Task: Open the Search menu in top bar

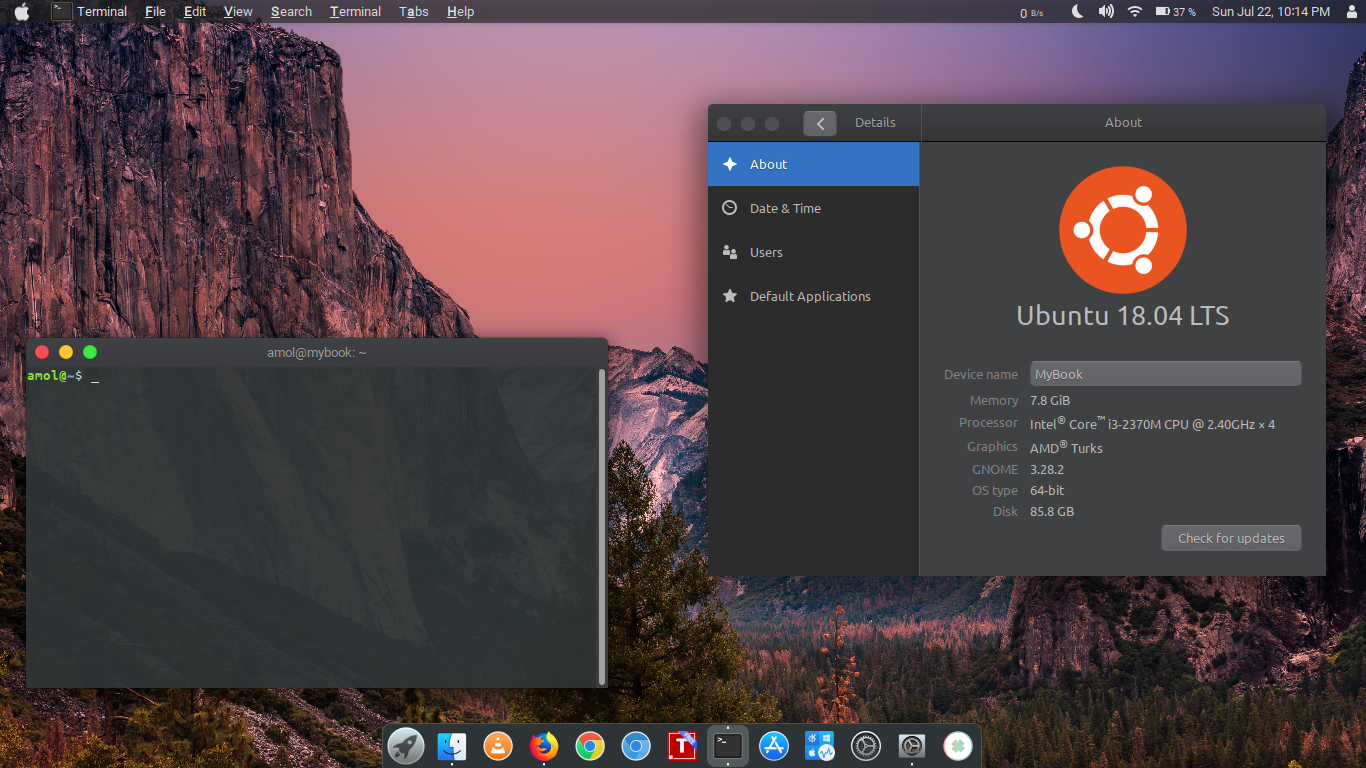Action: (291, 12)
